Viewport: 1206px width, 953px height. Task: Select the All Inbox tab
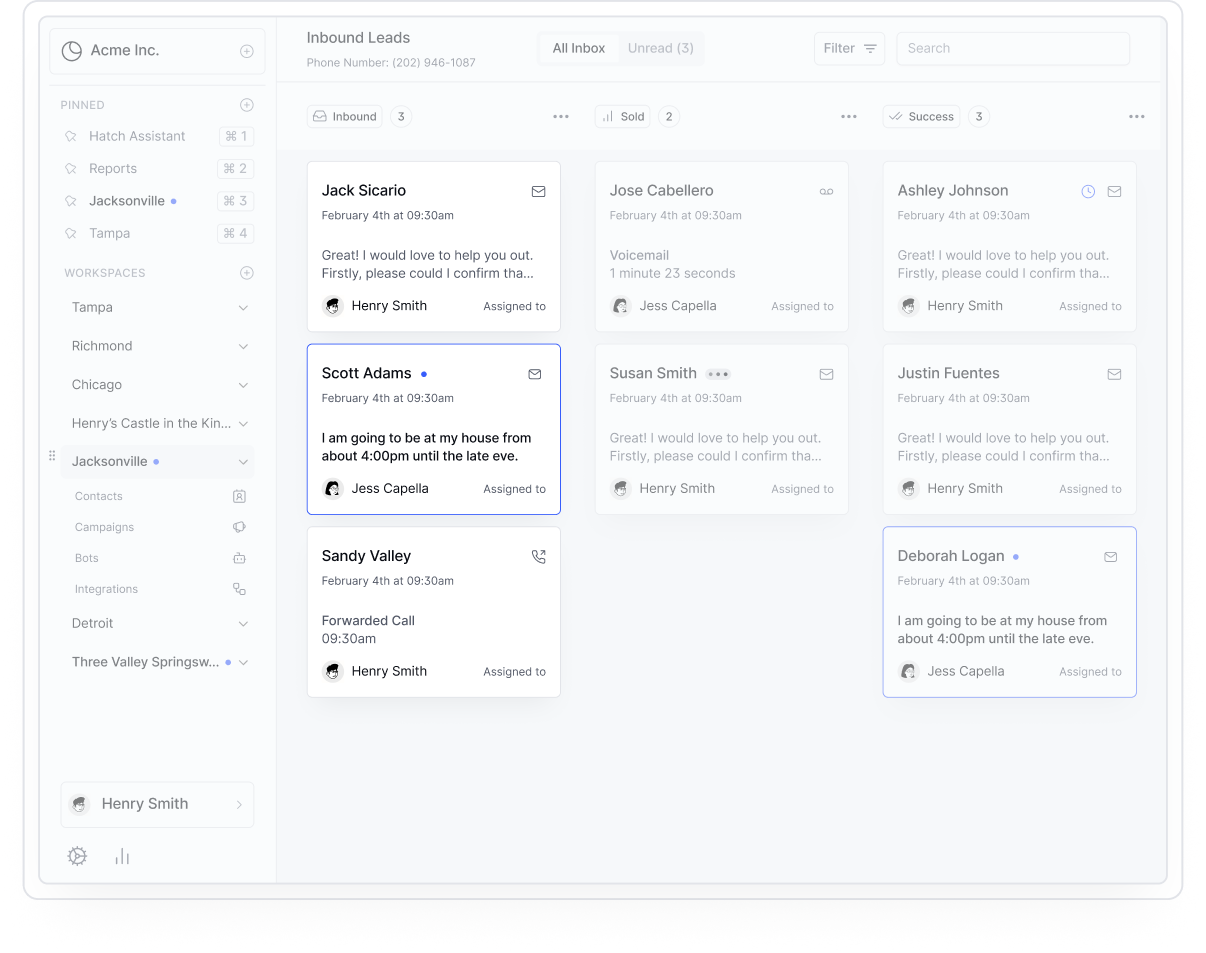(578, 47)
